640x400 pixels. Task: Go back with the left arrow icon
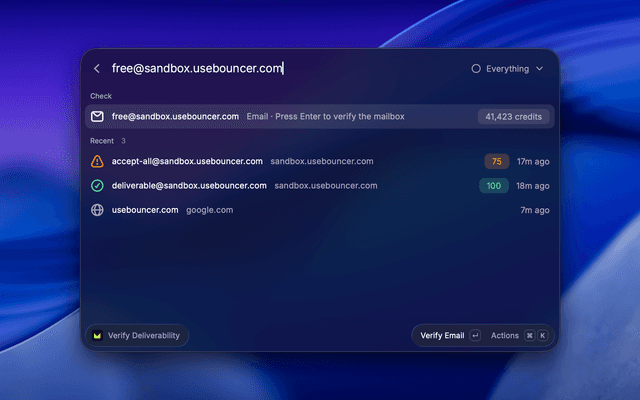(97, 69)
